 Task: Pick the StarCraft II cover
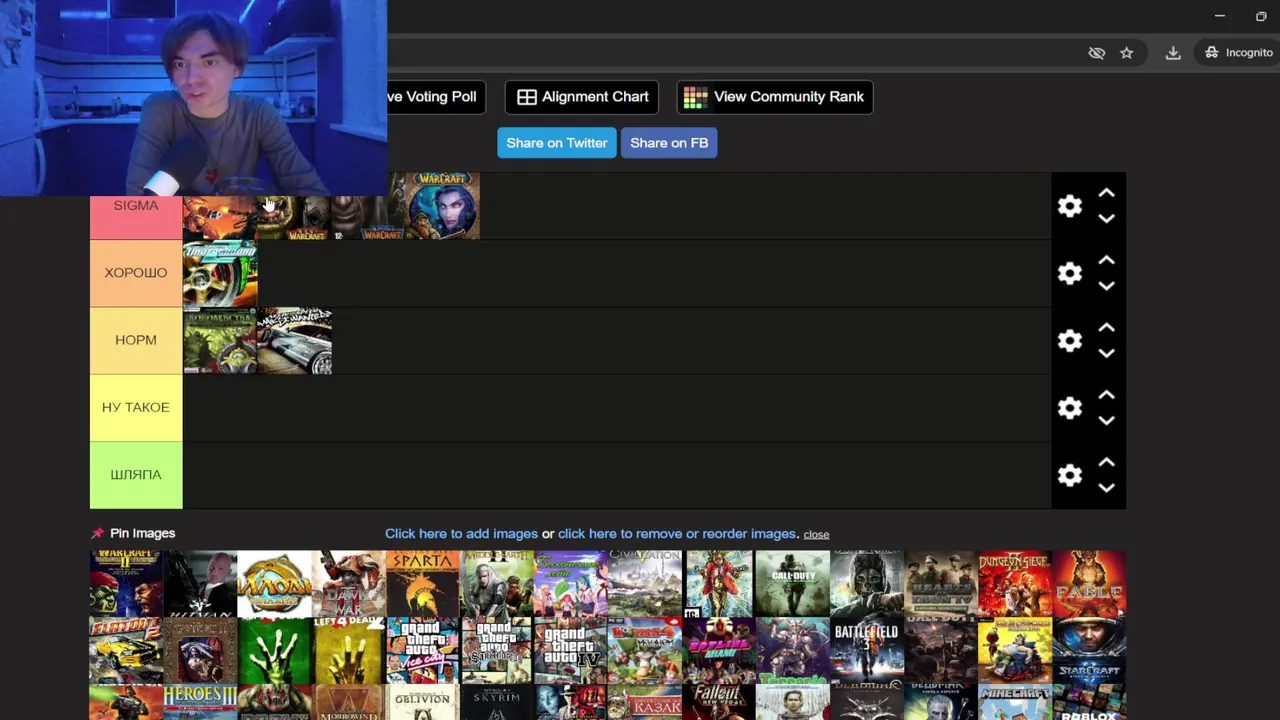point(1089,651)
